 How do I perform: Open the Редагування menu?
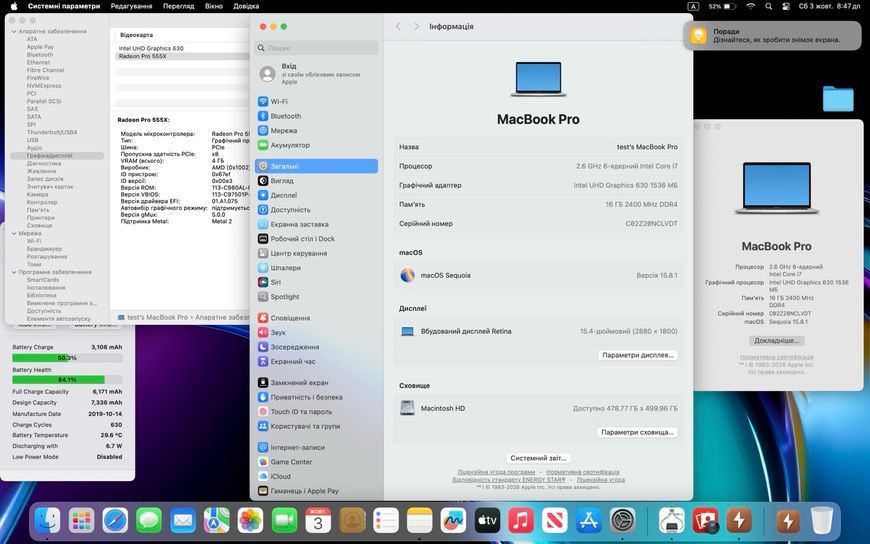[131, 6]
